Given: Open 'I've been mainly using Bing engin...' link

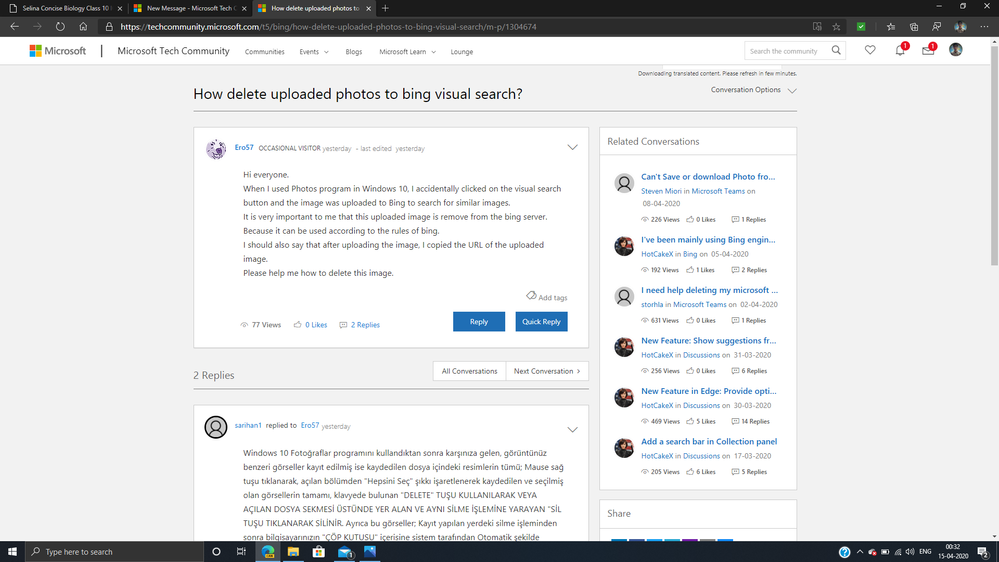Looking at the screenshot, I should pos(708,240).
